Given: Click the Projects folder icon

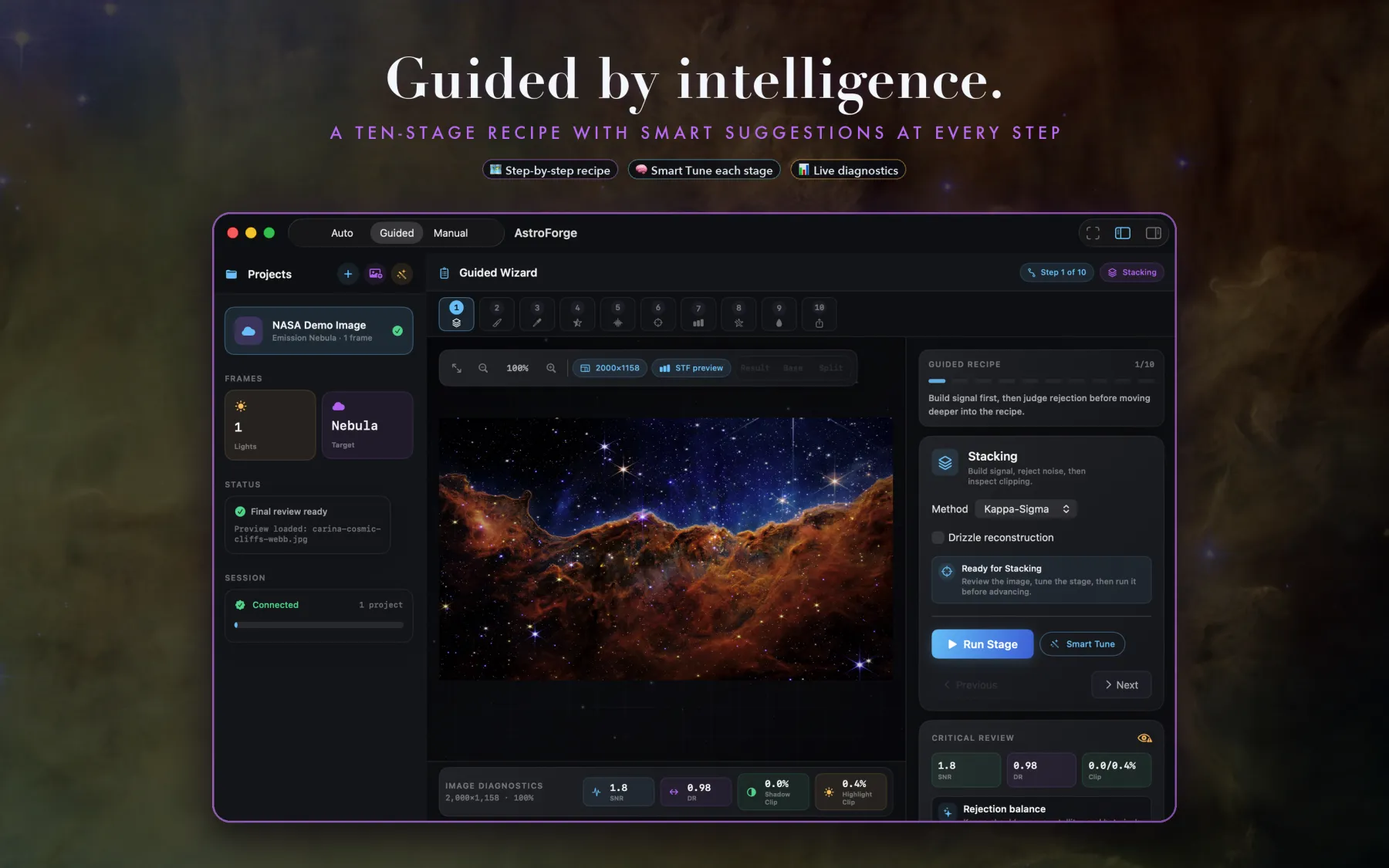Looking at the screenshot, I should [x=231, y=274].
